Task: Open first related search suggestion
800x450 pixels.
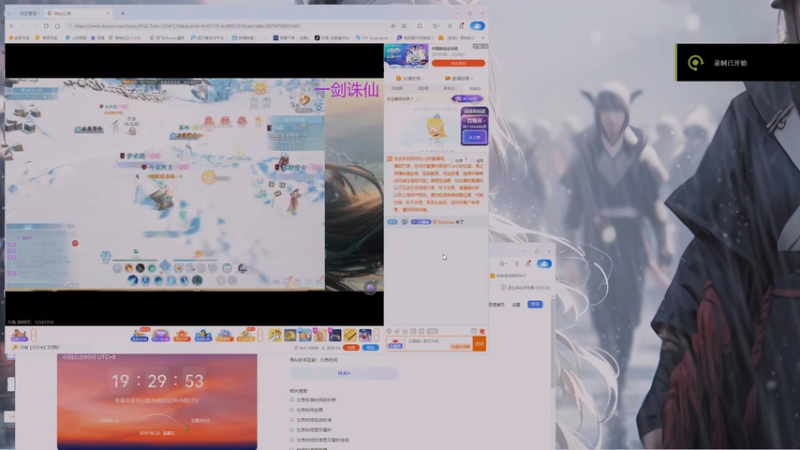Action: coord(316,400)
